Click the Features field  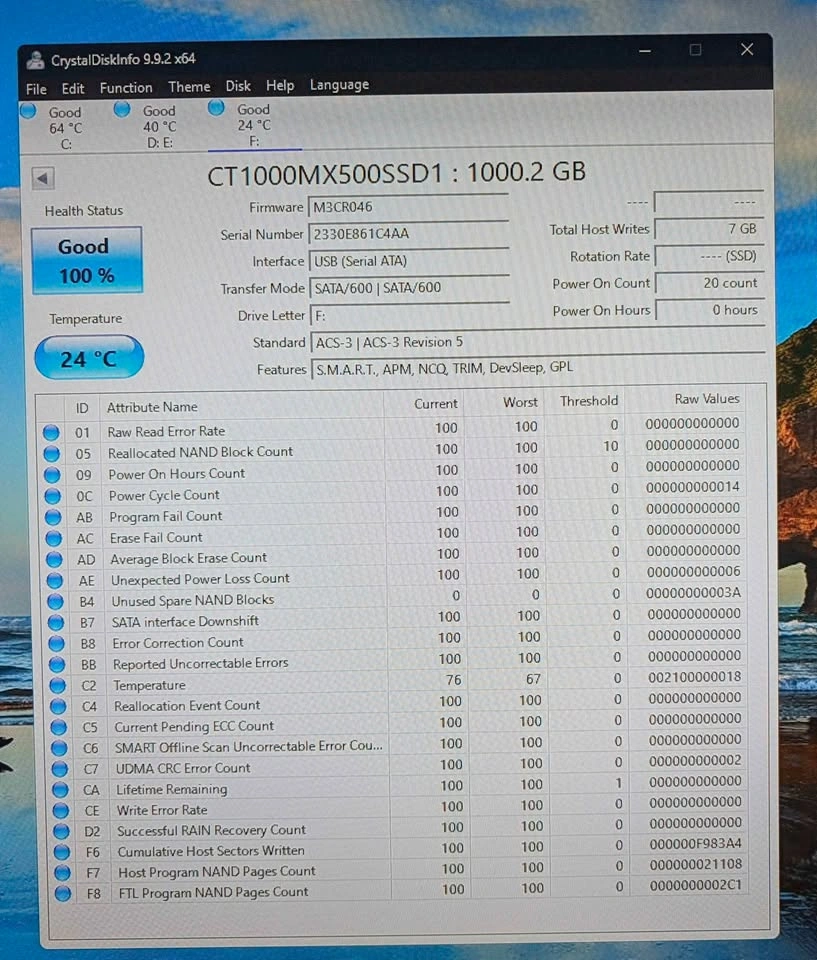[539, 369]
